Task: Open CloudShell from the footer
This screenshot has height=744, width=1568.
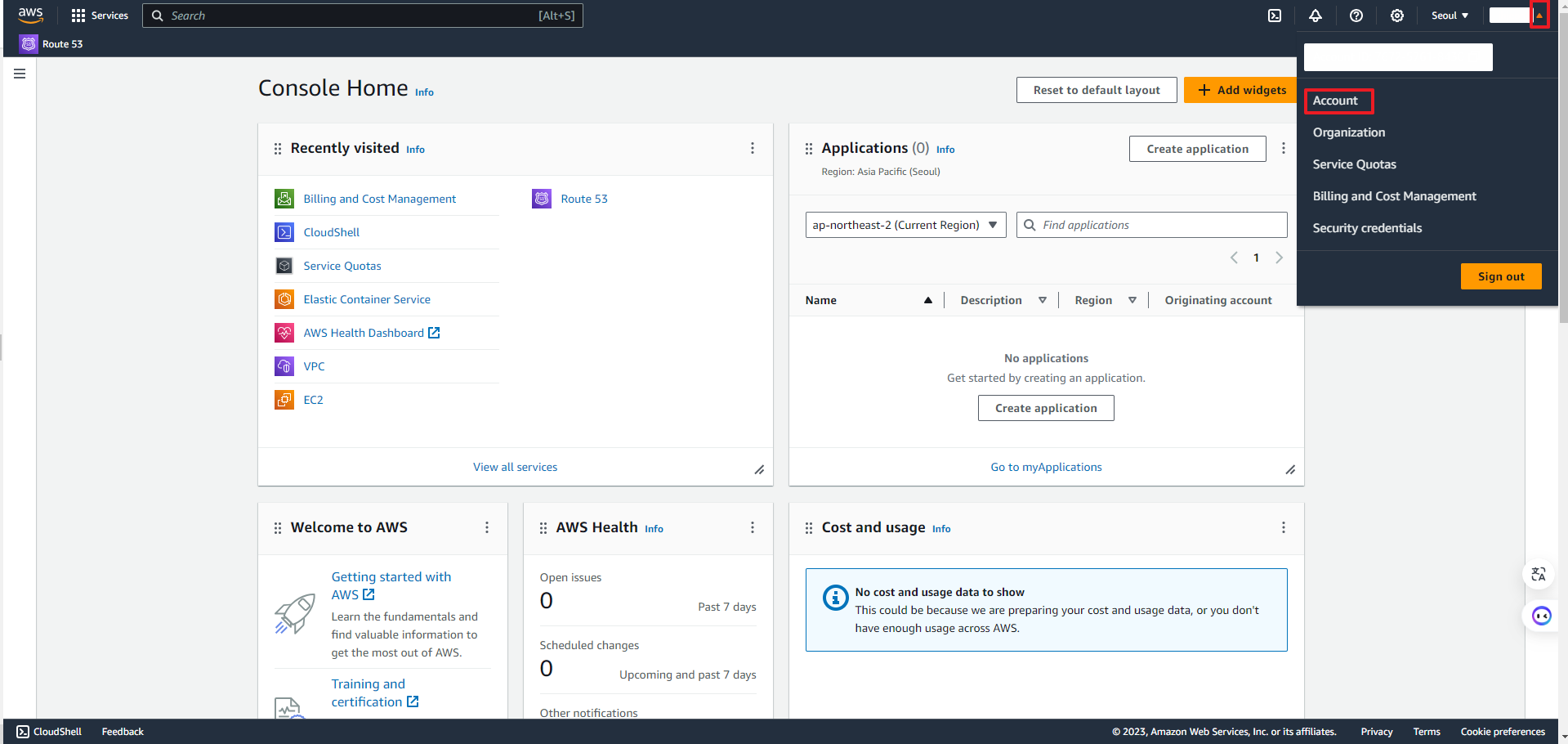Action: pos(49,732)
